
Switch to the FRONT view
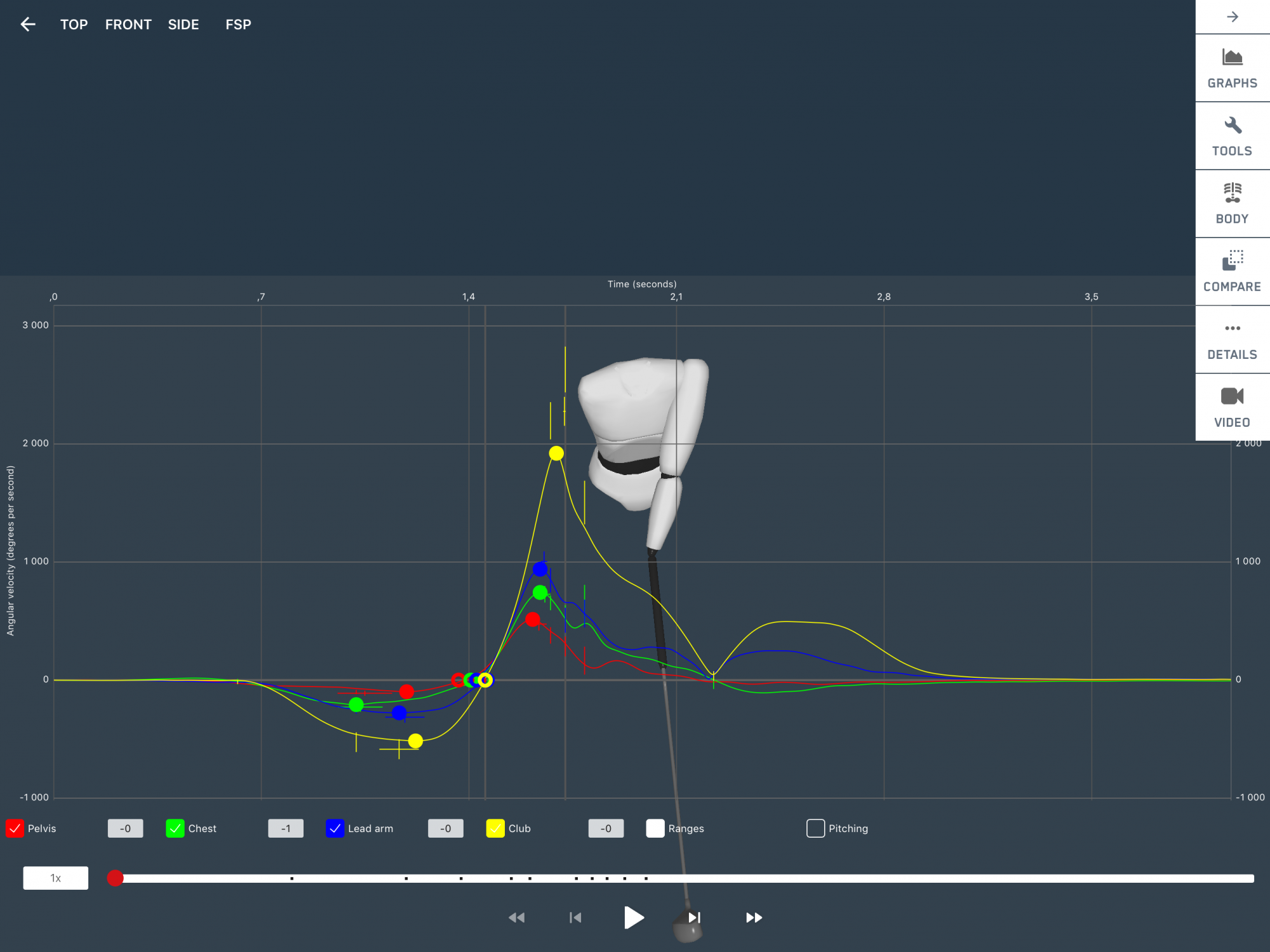pos(128,24)
